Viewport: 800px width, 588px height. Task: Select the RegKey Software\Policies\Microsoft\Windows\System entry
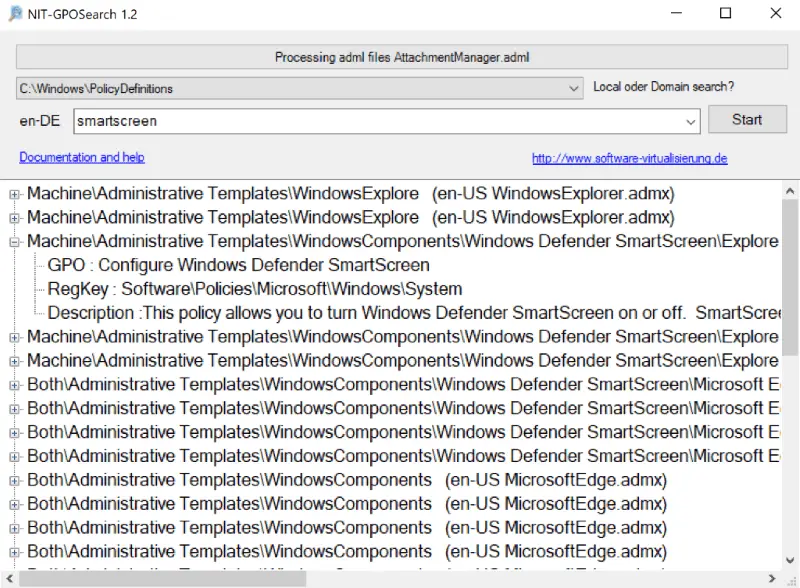pyautogui.click(x=255, y=289)
